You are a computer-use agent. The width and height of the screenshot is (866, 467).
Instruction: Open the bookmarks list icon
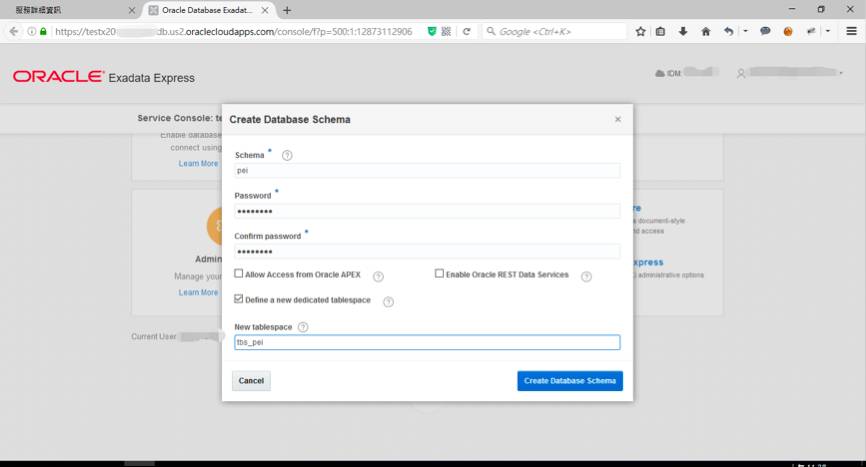coord(661,31)
